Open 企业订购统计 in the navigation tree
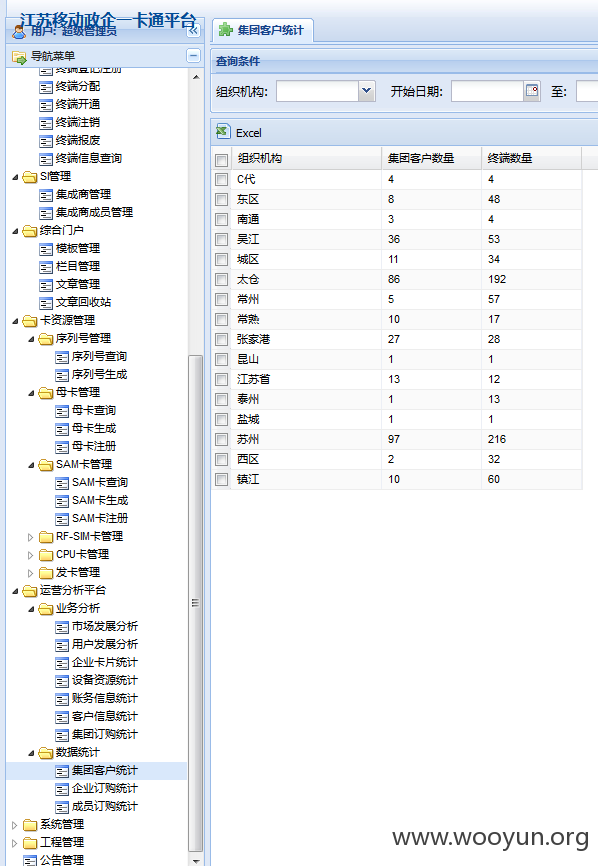This screenshot has height=866, width=598. pyautogui.click(x=104, y=789)
